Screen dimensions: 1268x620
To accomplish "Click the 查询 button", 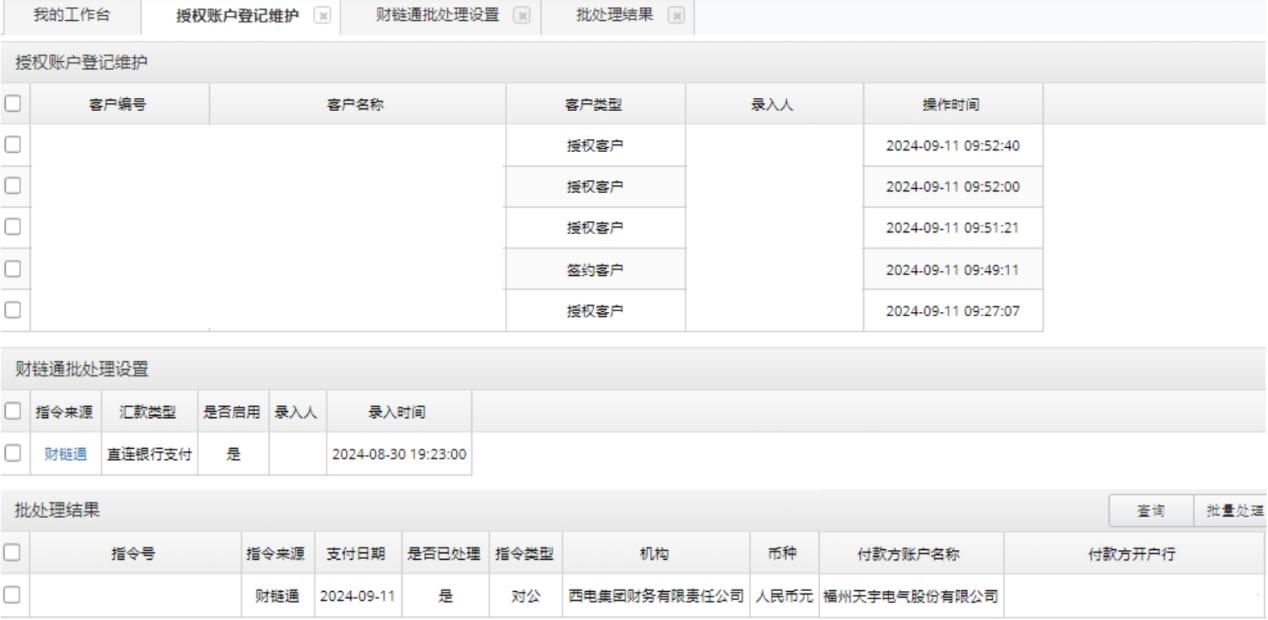I will point(1150,510).
